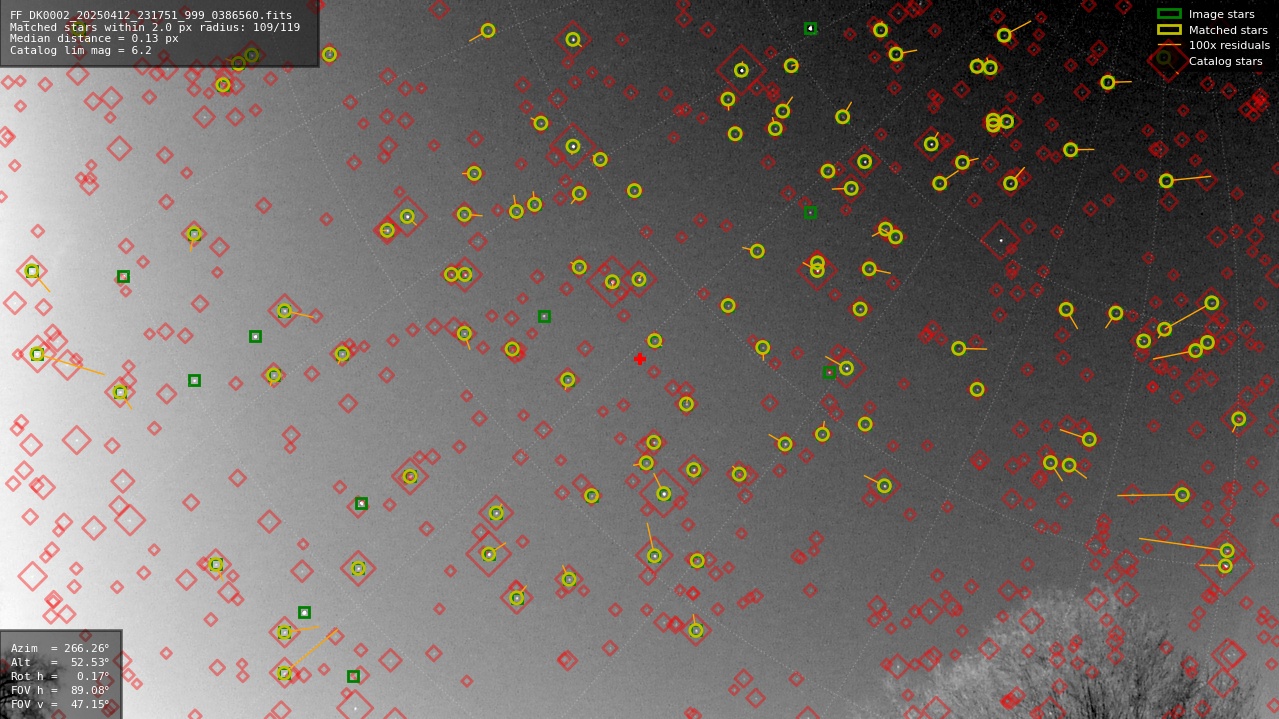Click the 'Catalog lim mag = 6.2' line
The height and width of the screenshot is (719, 1279).
[x=81, y=50]
